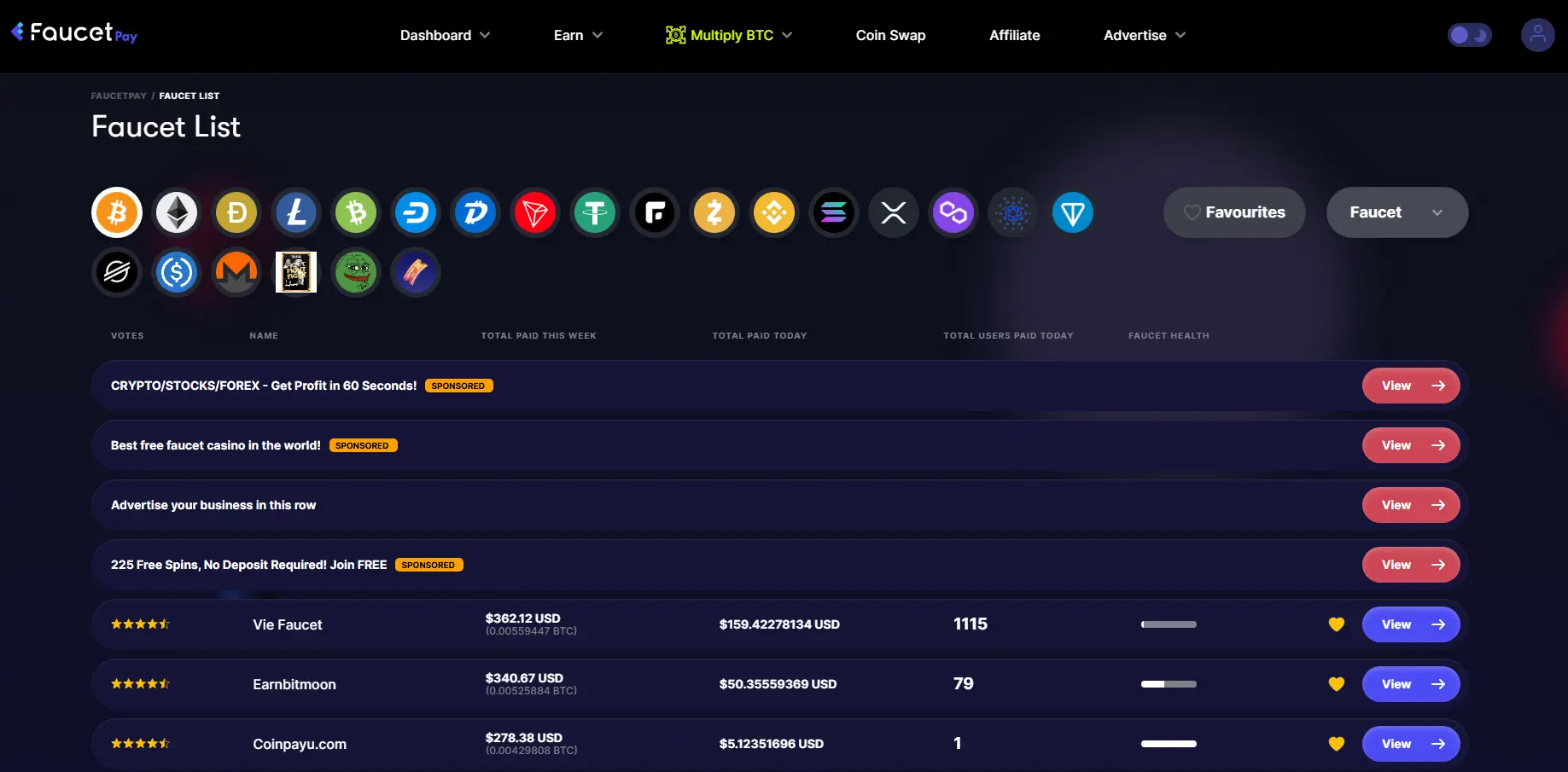Open Earnbitmoon with its View button
Image resolution: width=1568 pixels, height=772 pixels.
pyautogui.click(x=1411, y=684)
